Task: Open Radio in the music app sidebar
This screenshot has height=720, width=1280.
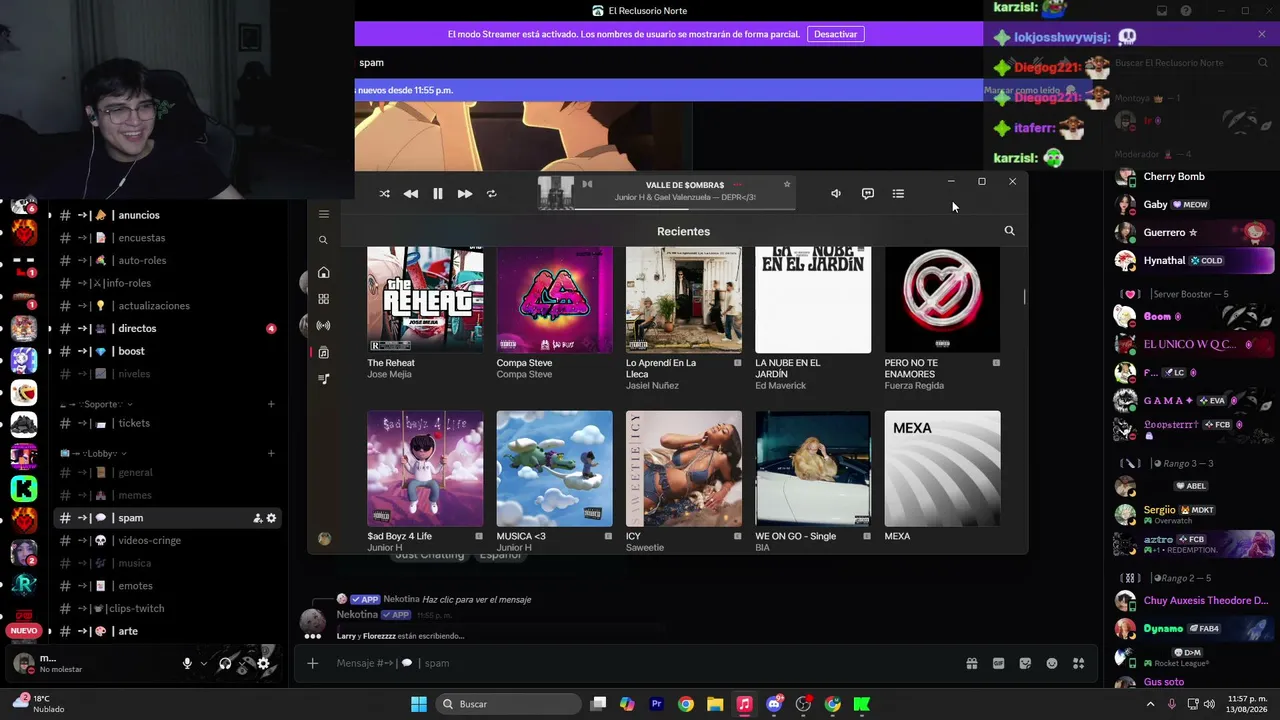Action: click(x=323, y=325)
